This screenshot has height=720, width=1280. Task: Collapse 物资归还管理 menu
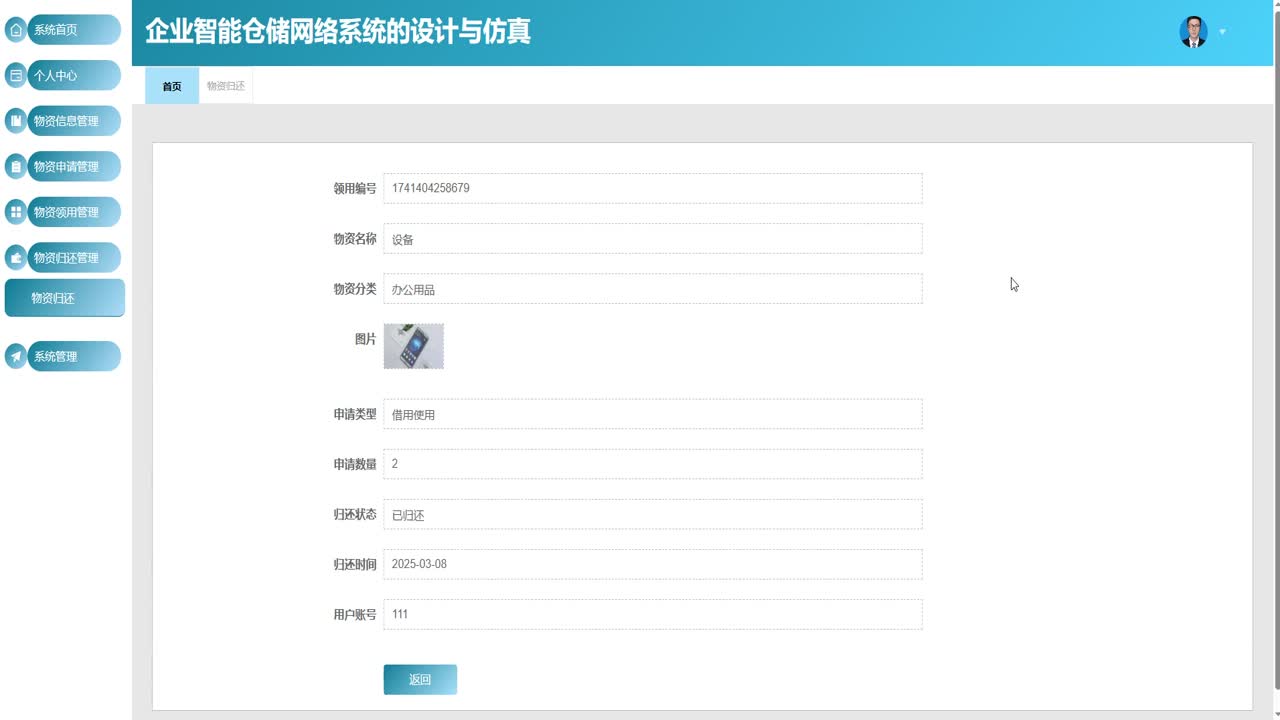tap(74, 258)
